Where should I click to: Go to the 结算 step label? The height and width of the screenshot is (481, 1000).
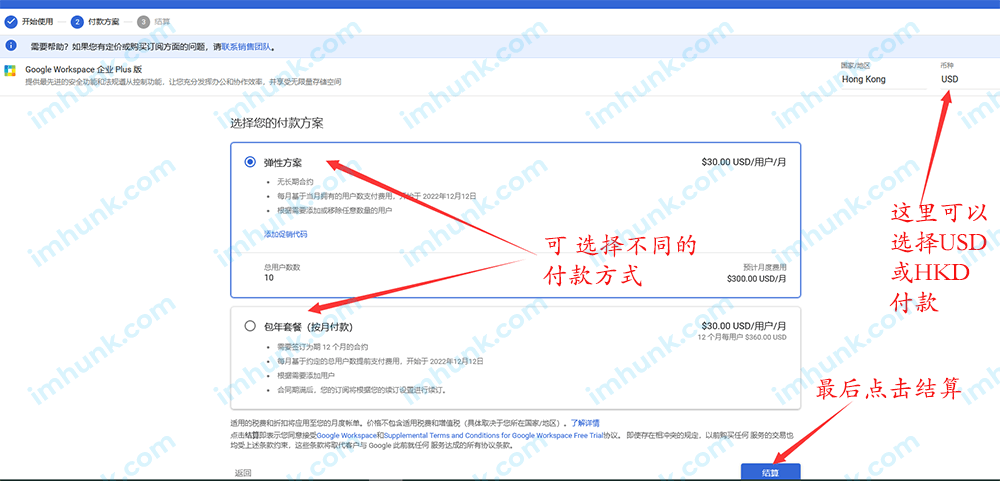pyautogui.click(x=162, y=22)
